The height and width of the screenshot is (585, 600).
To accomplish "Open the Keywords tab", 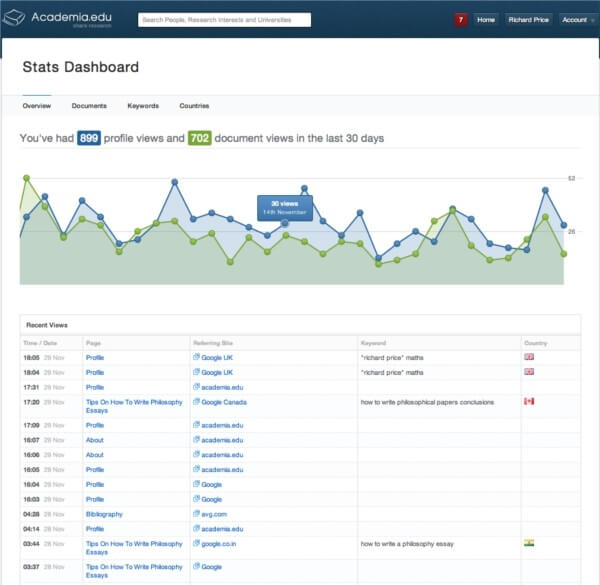I will click(143, 105).
